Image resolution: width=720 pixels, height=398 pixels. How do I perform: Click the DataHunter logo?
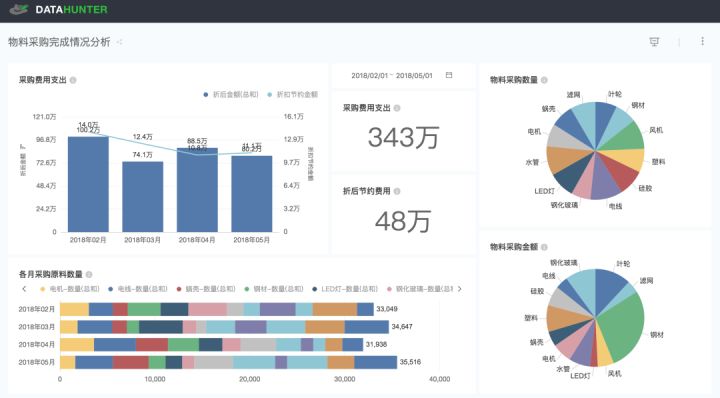coord(58,9)
